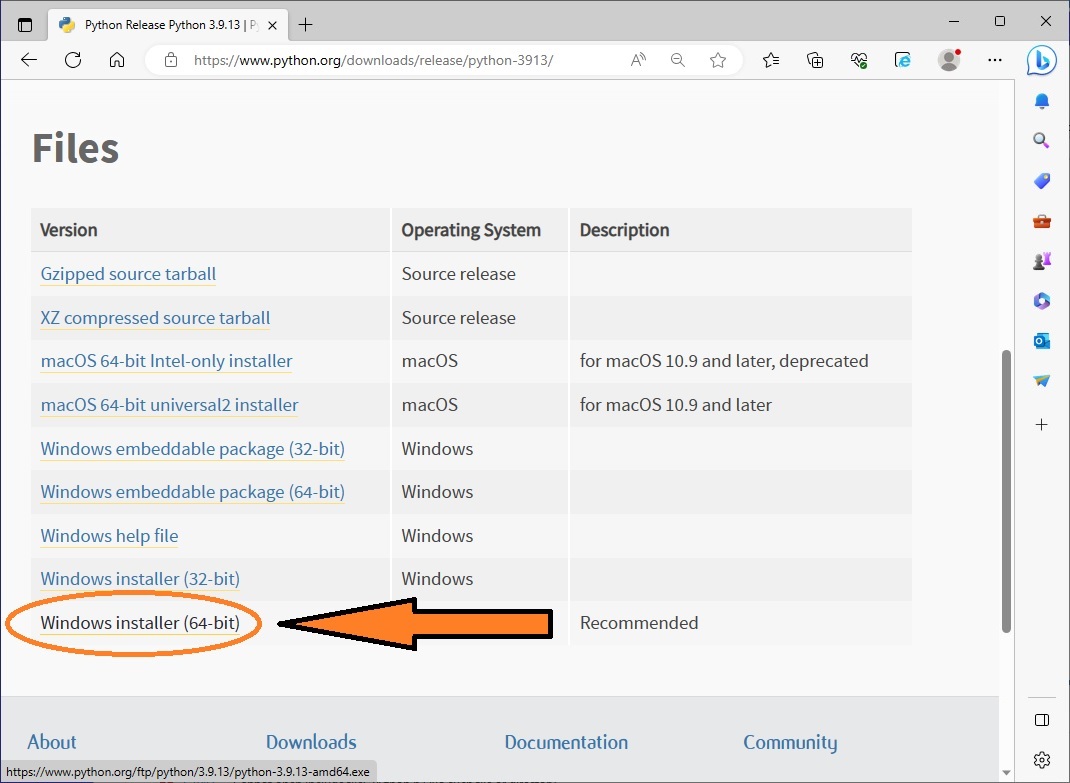
Task: Open a new browser tab
Action: [x=306, y=25]
